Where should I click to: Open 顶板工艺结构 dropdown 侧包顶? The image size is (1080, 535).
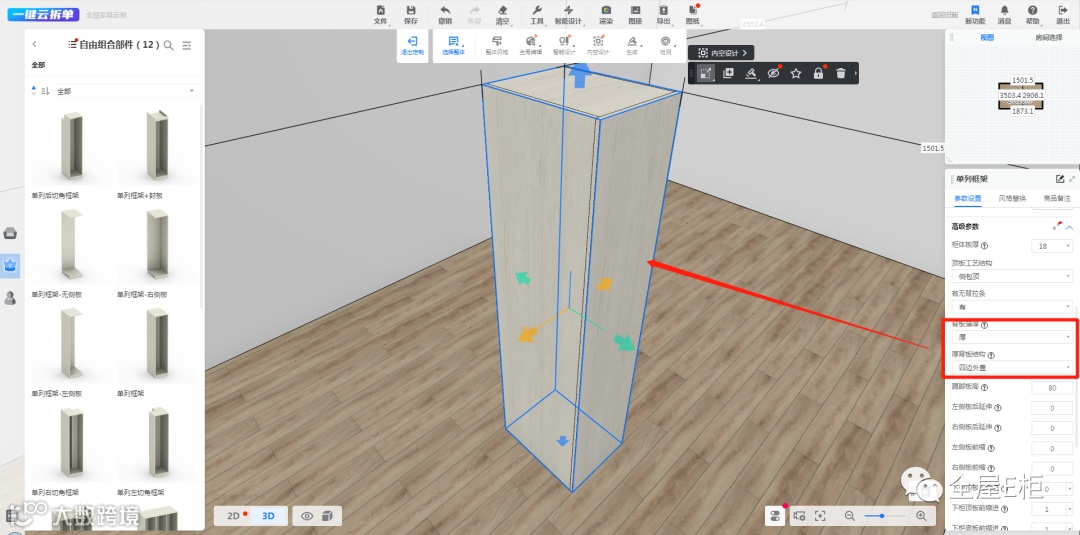(x=1011, y=276)
